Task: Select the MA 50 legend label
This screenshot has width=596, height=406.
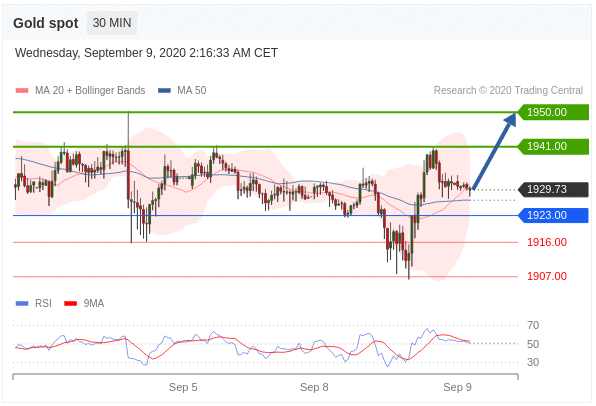Action: [x=192, y=90]
